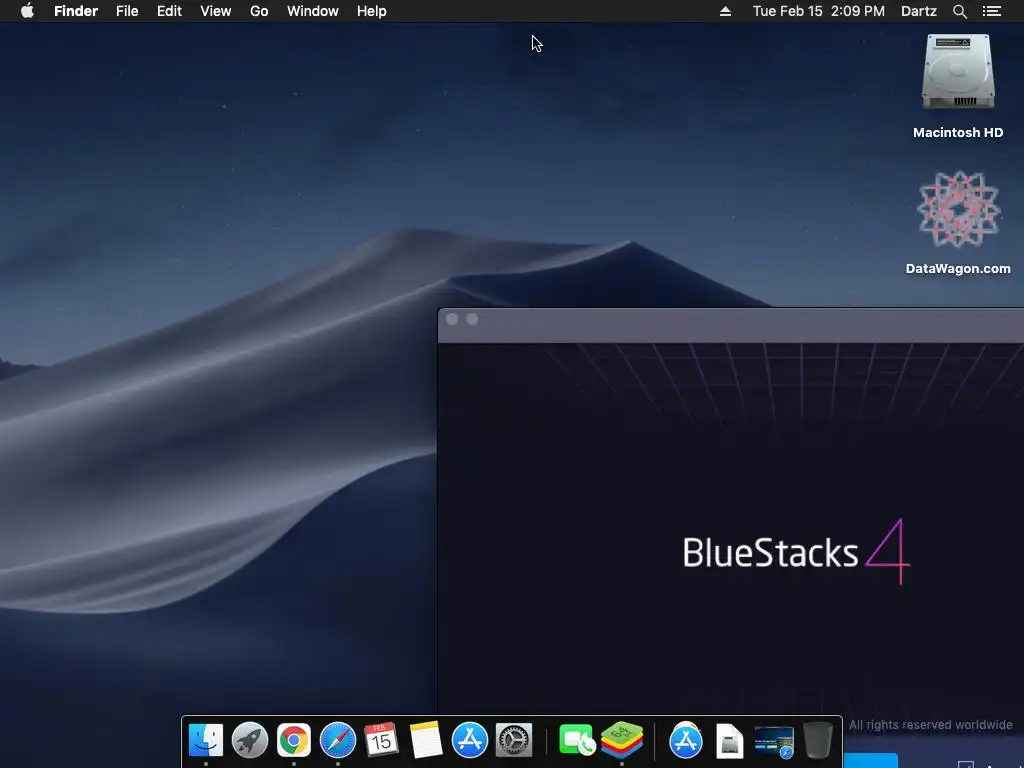Open Launchpad rocket icon in dock
The width and height of the screenshot is (1024, 768).
[x=249, y=741]
